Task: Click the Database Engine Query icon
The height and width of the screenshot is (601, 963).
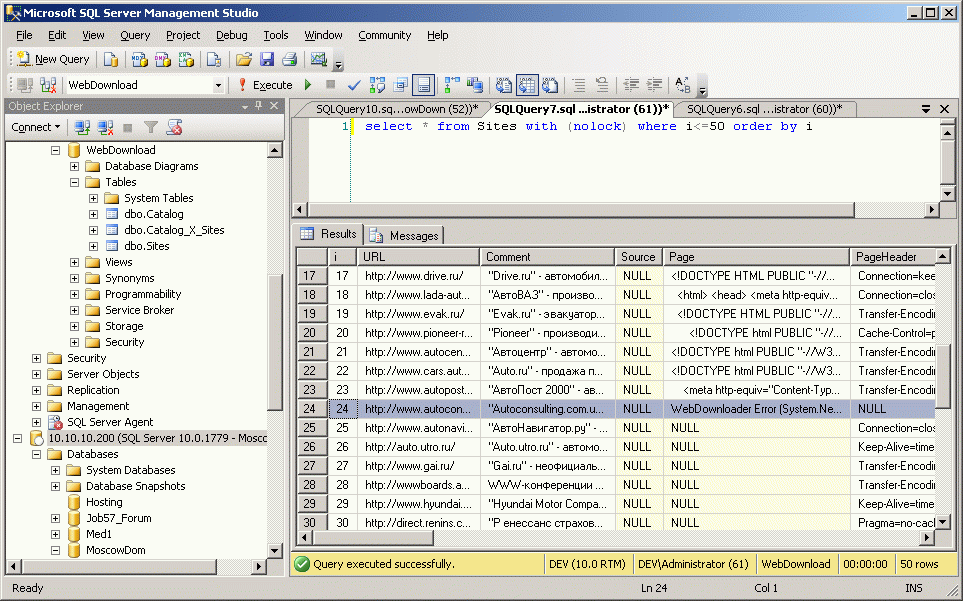Action: pyautogui.click(x=111, y=59)
